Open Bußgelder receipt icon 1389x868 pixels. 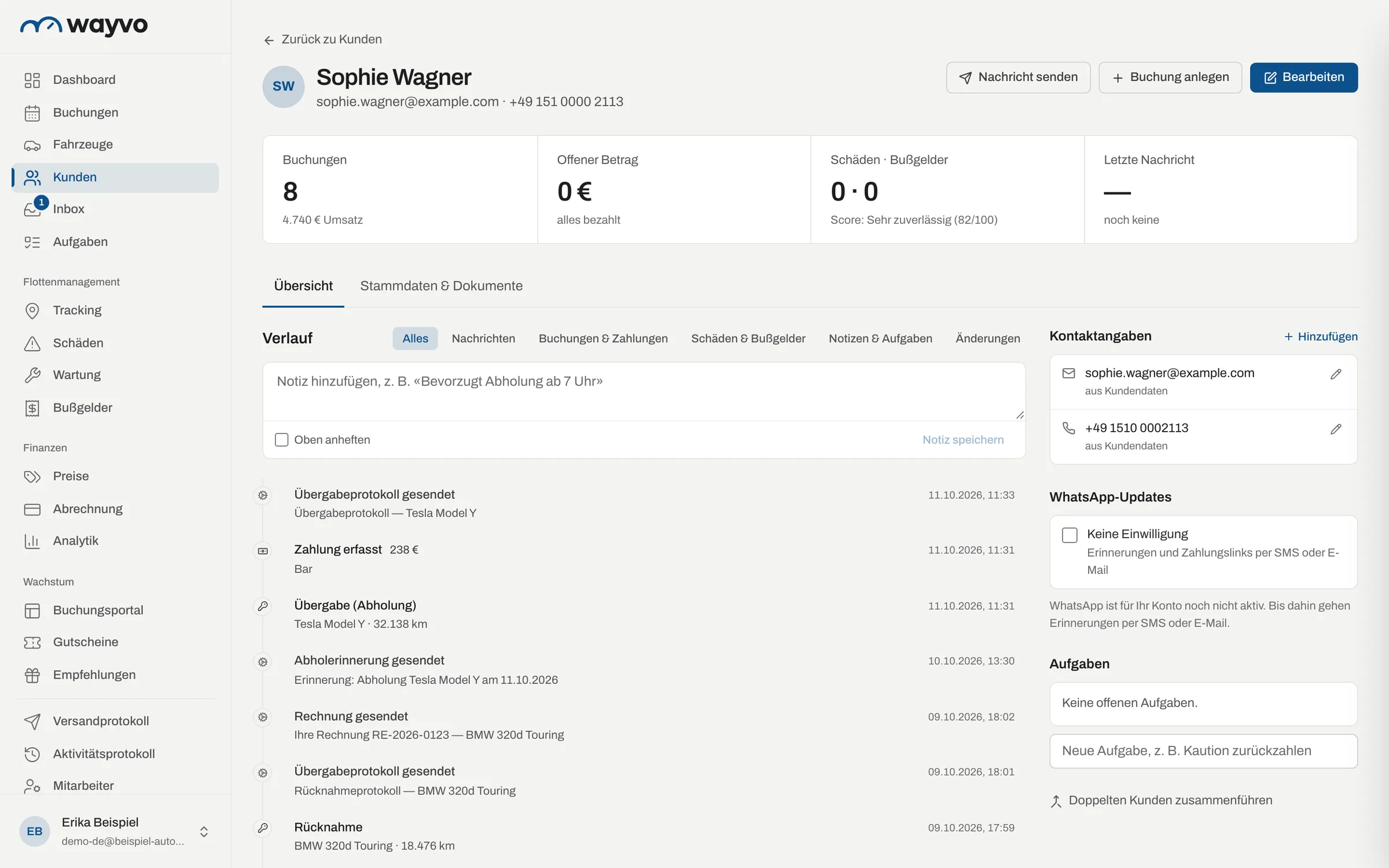coord(32,408)
